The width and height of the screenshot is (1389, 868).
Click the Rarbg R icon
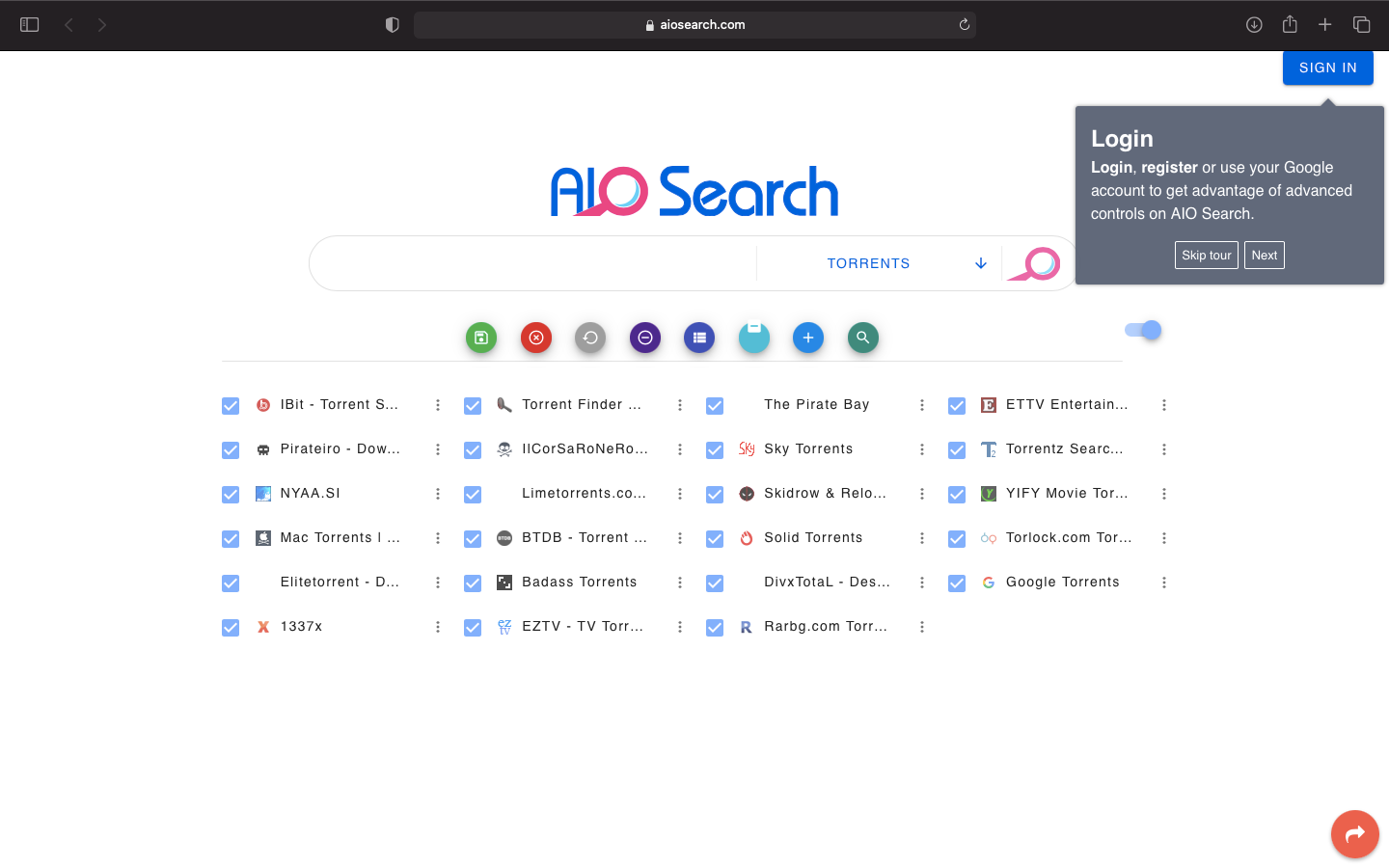[747, 627]
